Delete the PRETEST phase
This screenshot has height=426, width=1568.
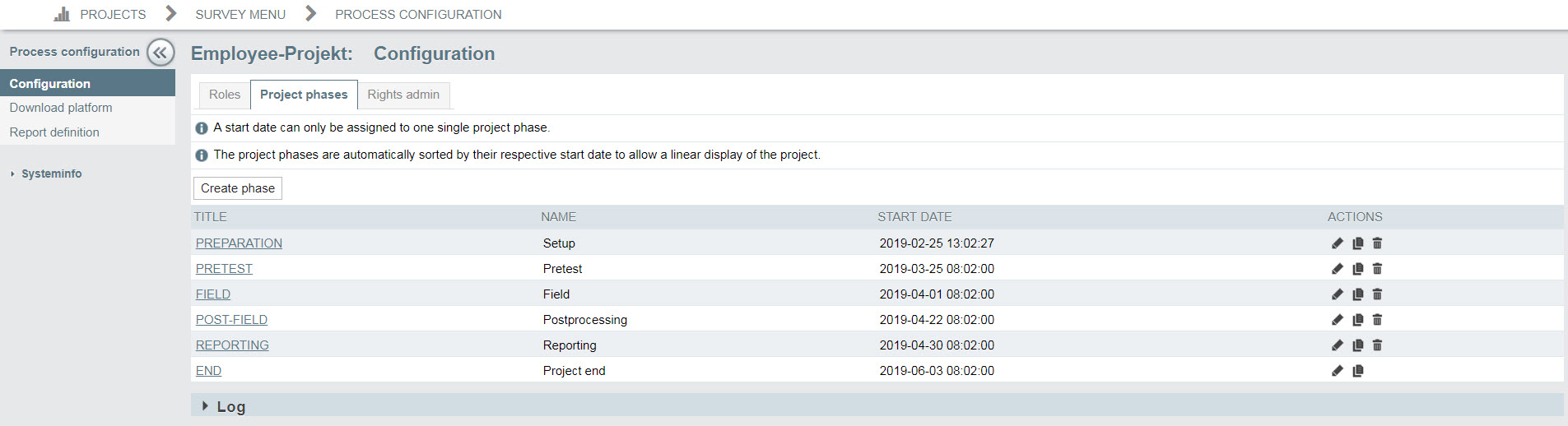pyautogui.click(x=1377, y=269)
